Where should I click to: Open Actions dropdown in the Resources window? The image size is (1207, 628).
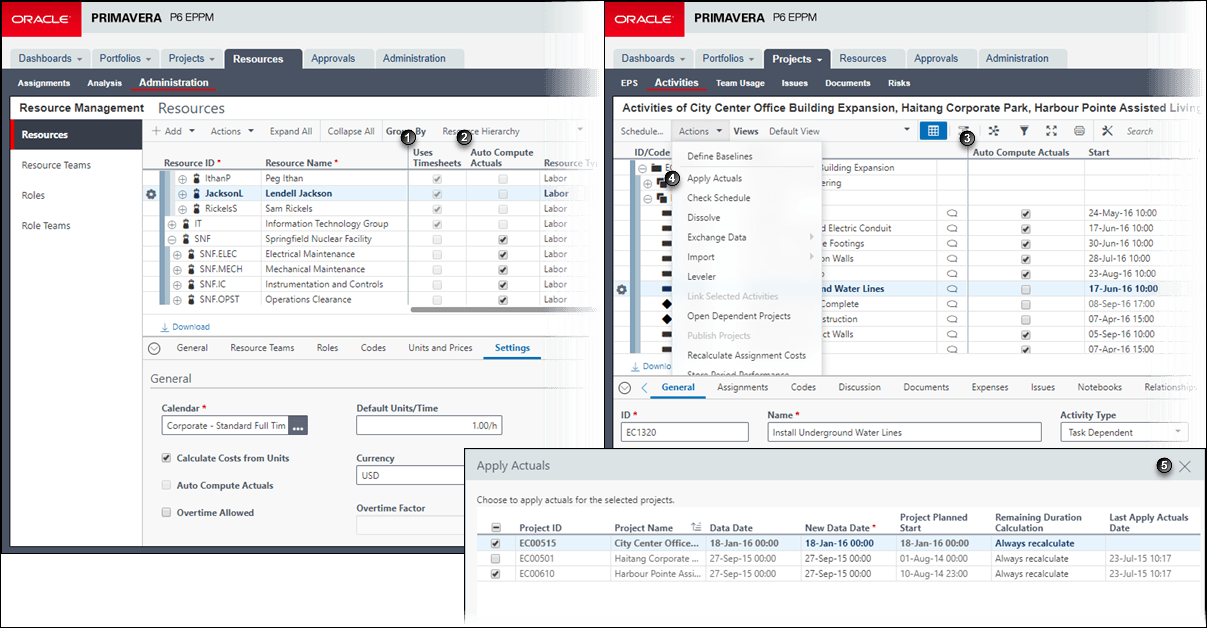232,131
